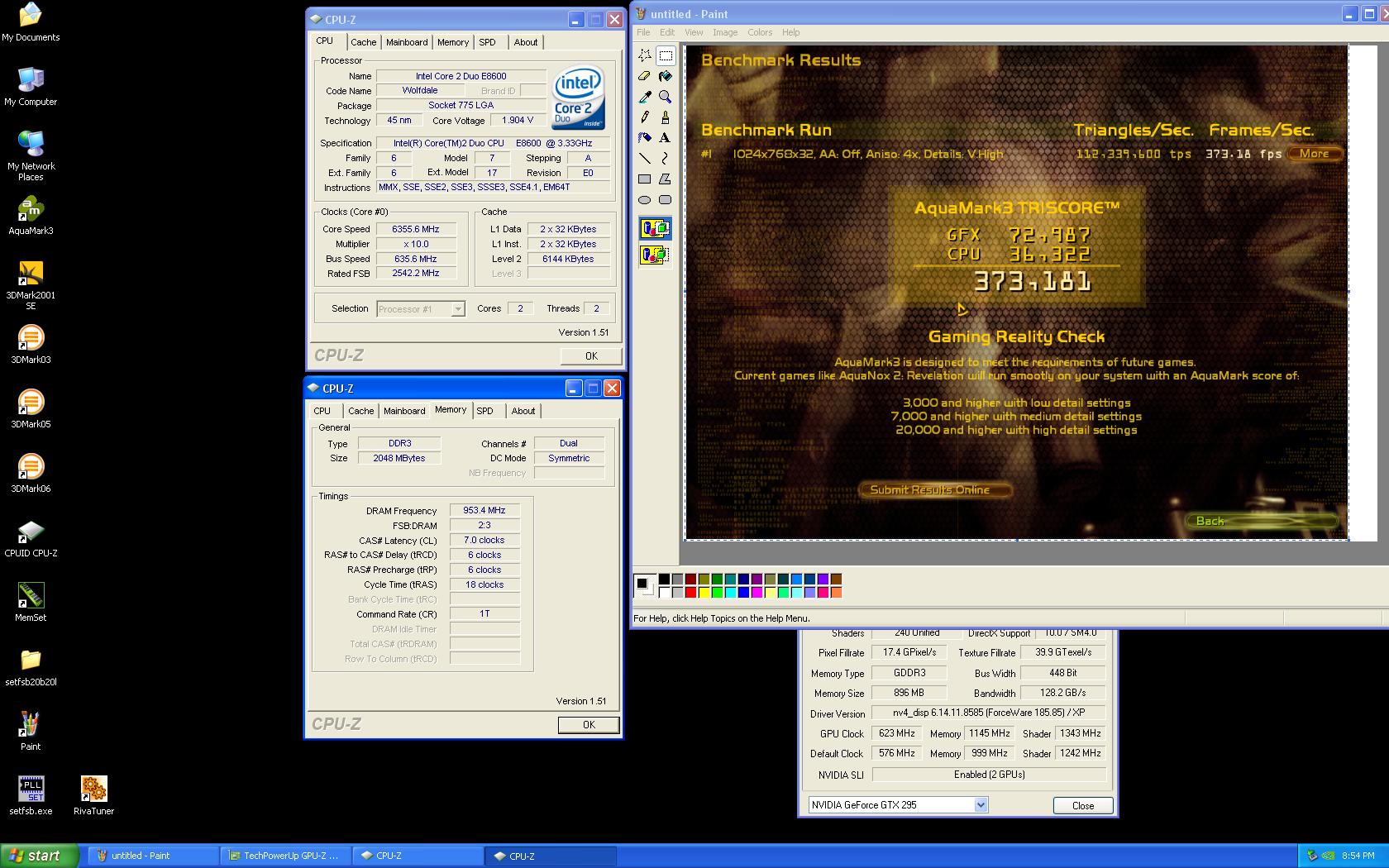Choose the Rounded Rectangle tool
This screenshot has height=868, width=1389.
coord(666,200)
